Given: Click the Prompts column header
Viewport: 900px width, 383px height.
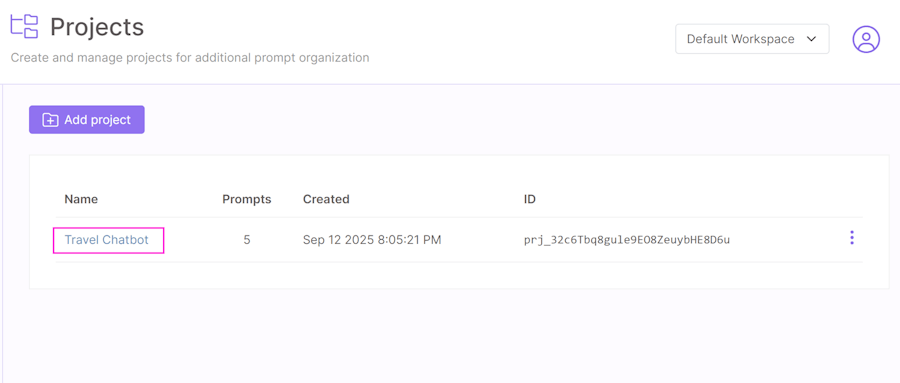Looking at the screenshot, I should [247, 199].
